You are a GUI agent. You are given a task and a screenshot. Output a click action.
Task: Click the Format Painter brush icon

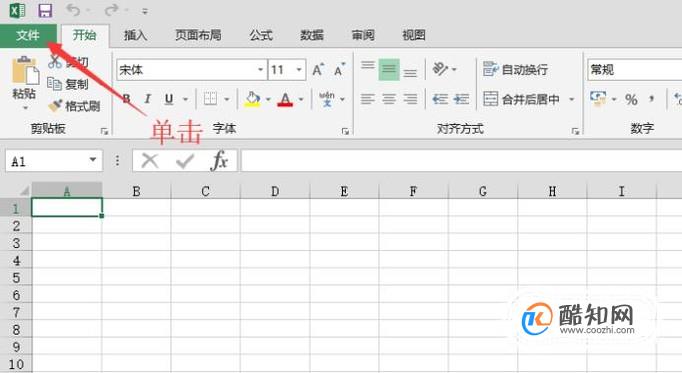point(55,105)
